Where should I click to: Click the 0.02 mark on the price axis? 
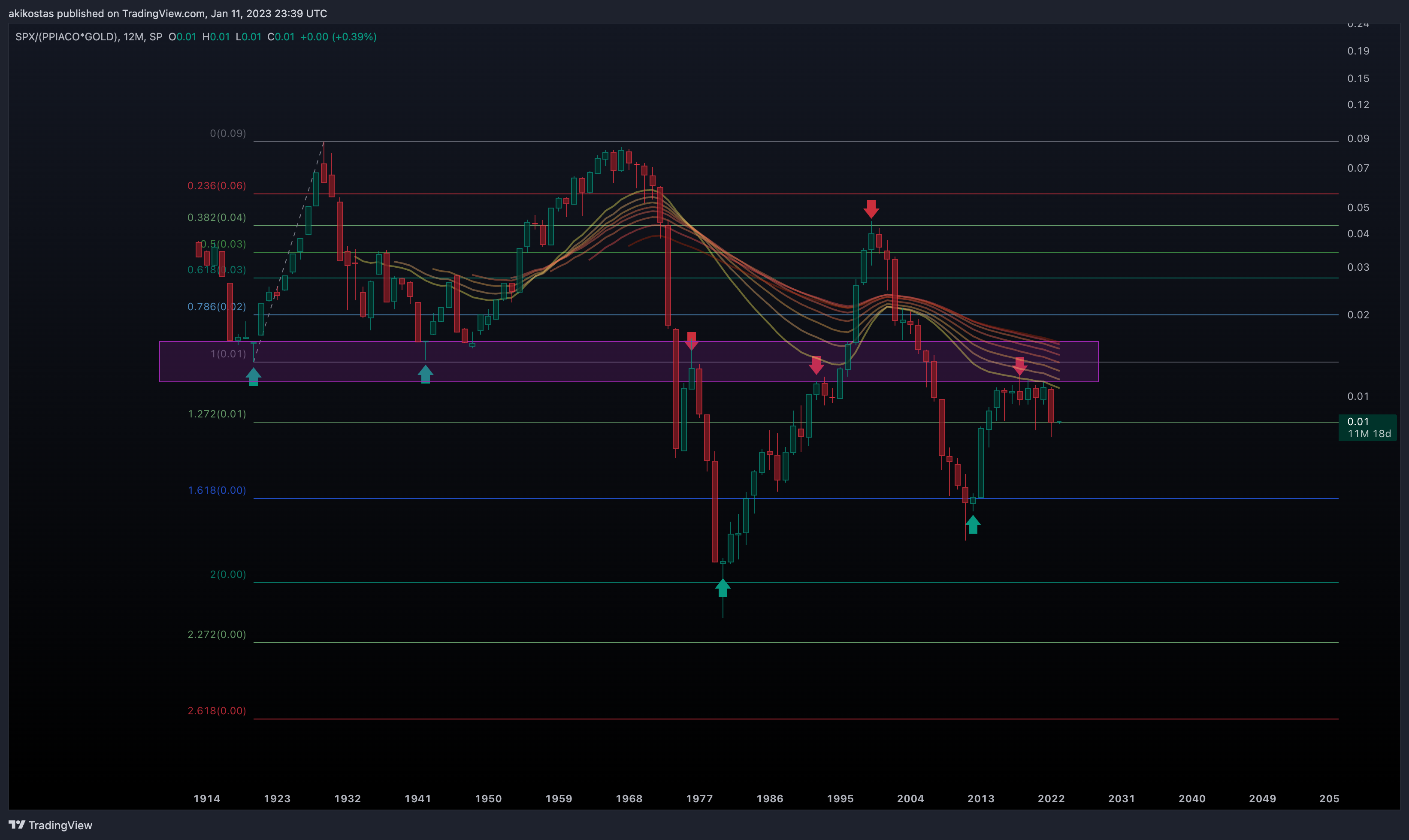(1358, 315)
